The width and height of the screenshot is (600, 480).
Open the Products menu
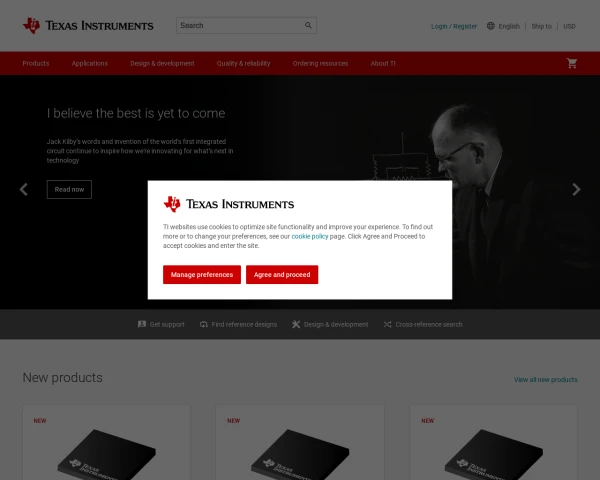[36, 63]
